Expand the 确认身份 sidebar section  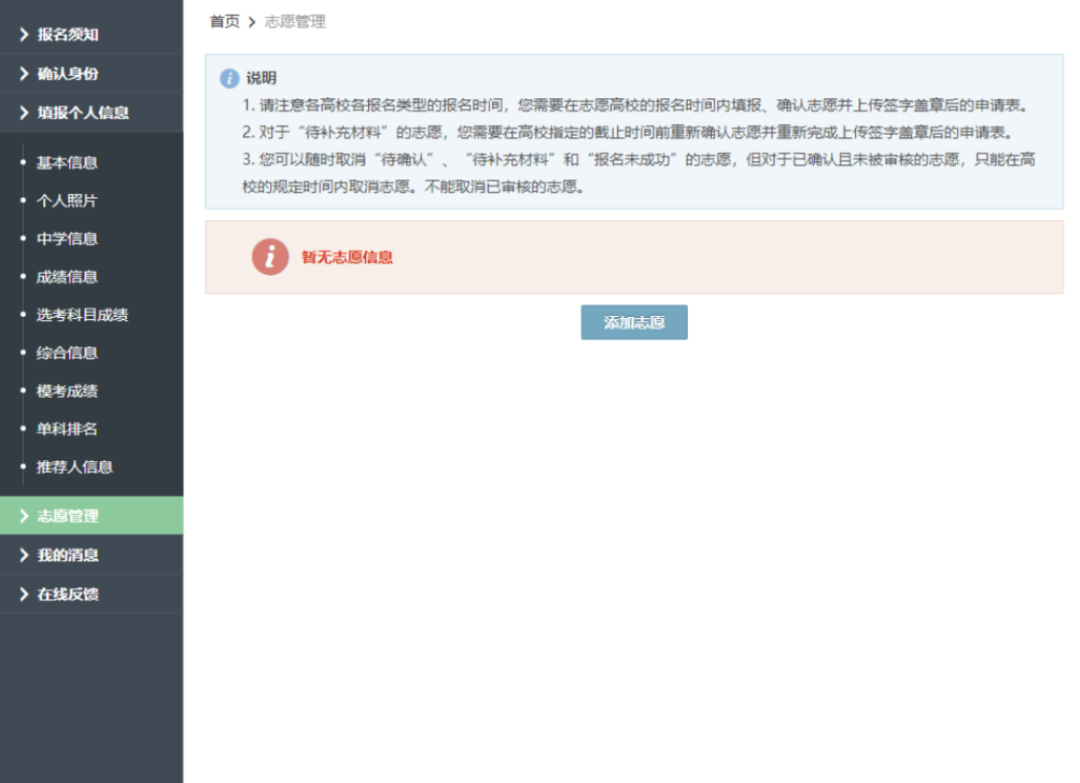pos(68,74)
